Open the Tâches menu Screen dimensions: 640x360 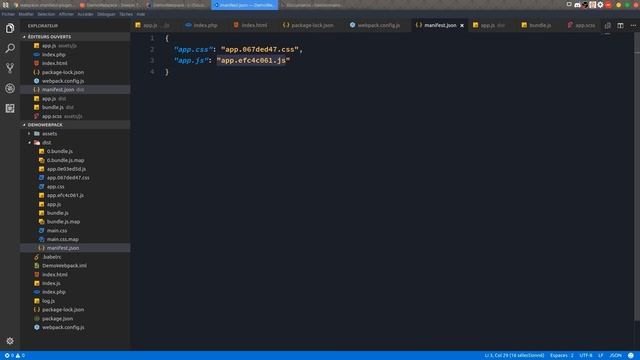(x=126, y=14)
